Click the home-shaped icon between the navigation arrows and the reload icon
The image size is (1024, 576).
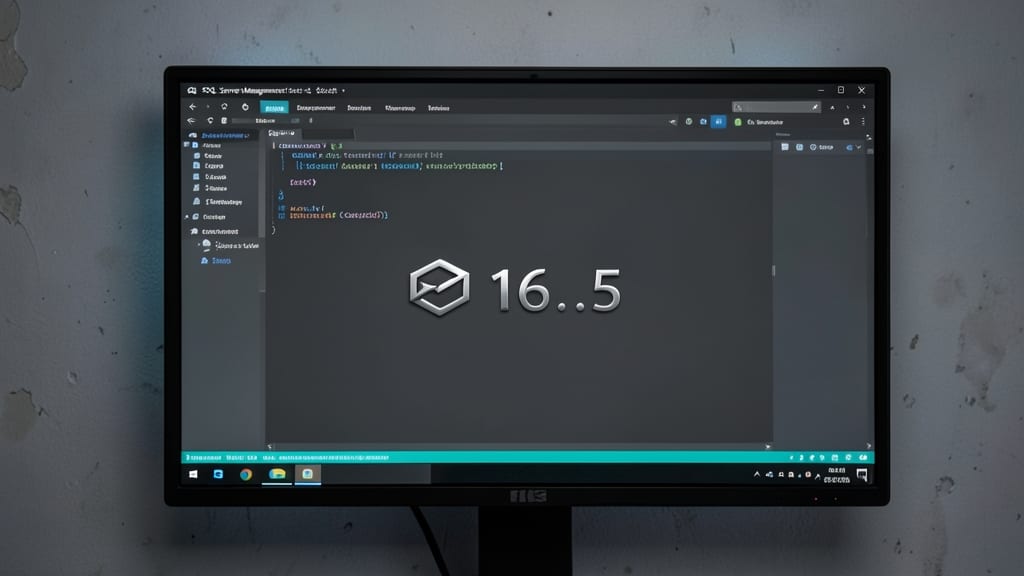pos(224,107)
